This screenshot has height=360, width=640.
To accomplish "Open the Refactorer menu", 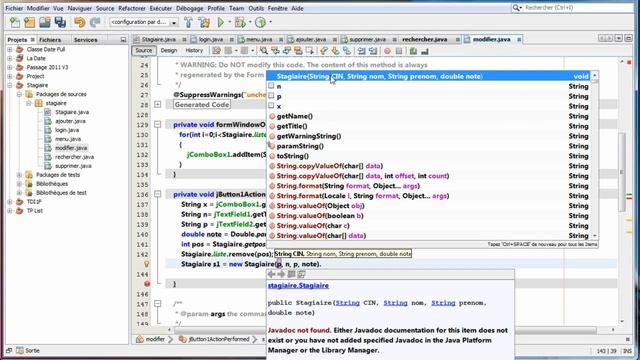I will [132, 8].
